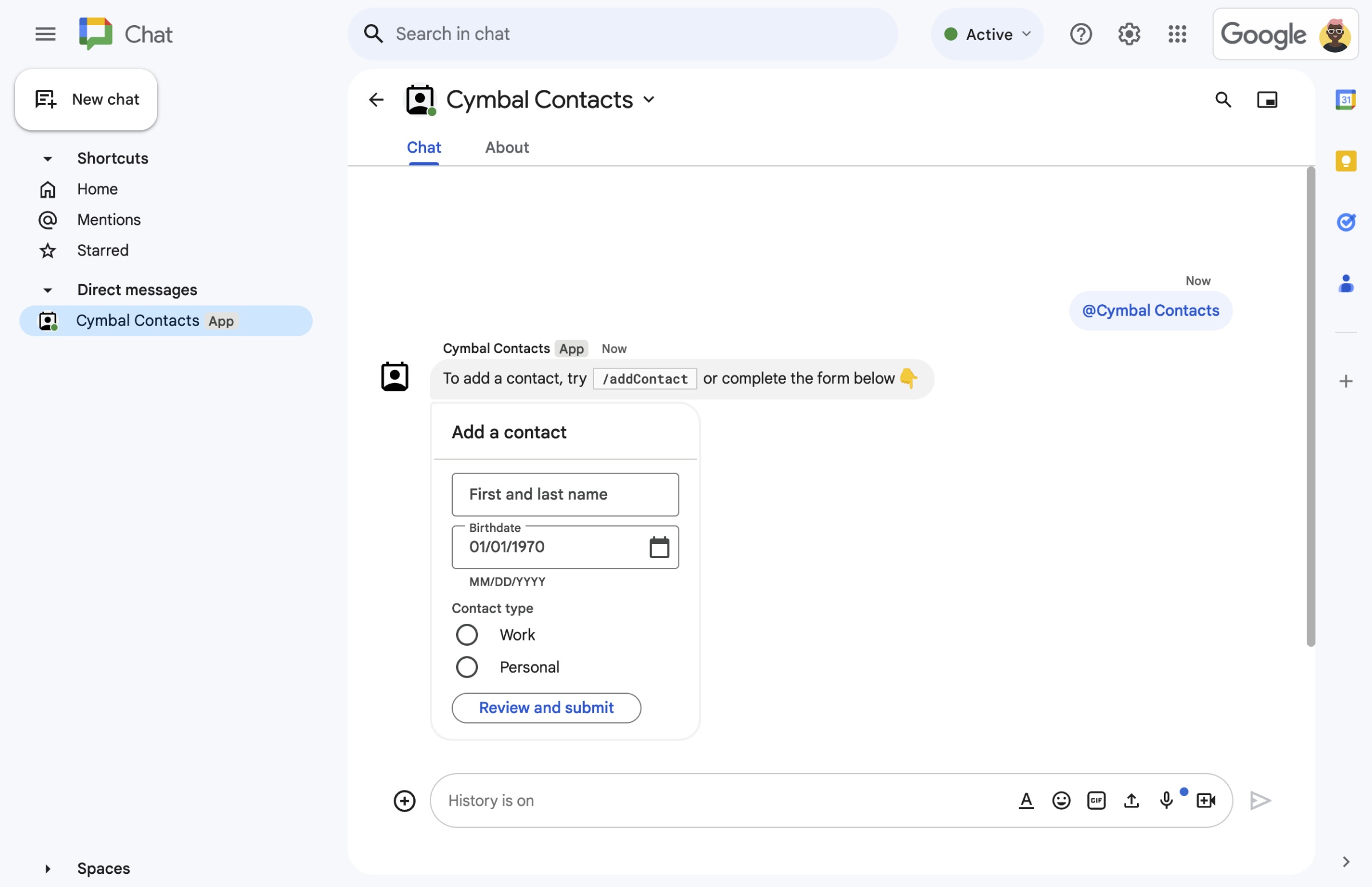Image resolution: width=1372 pixels, height=887 pixels.
Task: Open the Search in chat bar
Action: click(x=619, y=32)
